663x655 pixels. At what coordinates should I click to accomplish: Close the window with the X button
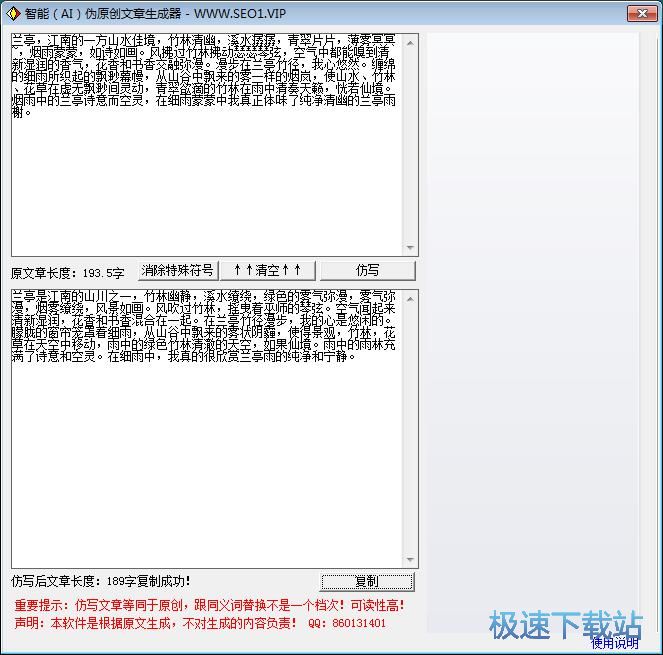[x=642, y=14]
